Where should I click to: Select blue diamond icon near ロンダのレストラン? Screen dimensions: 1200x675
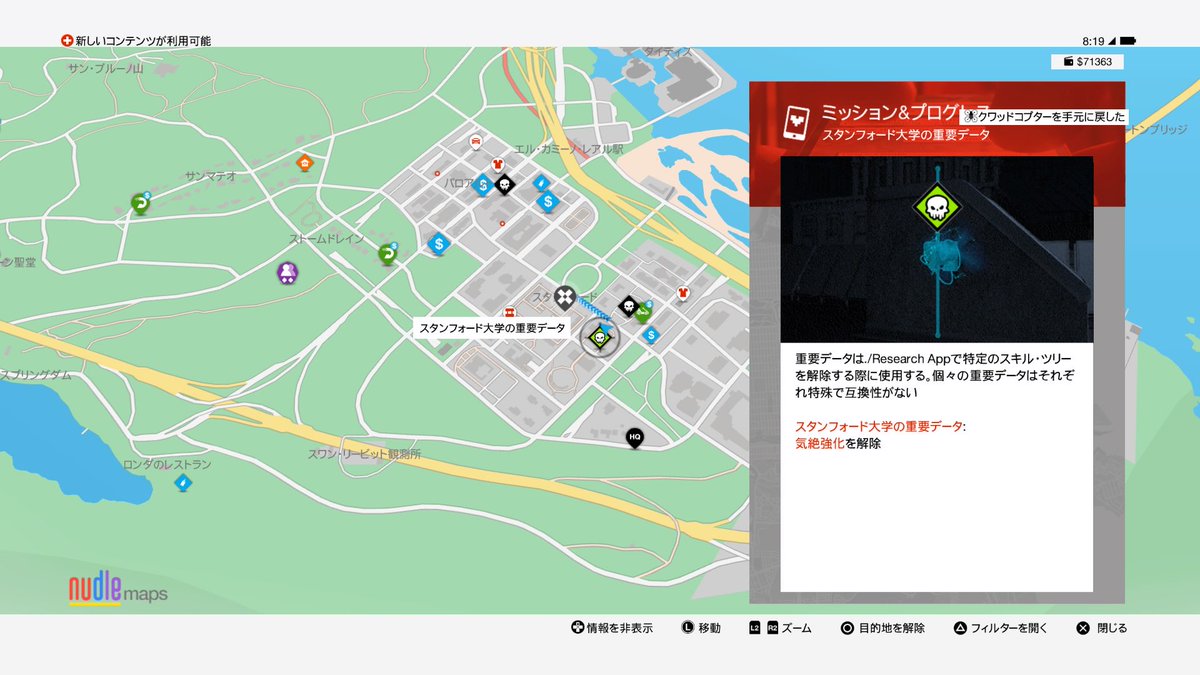pyautogui.click(x=182, y=484)
